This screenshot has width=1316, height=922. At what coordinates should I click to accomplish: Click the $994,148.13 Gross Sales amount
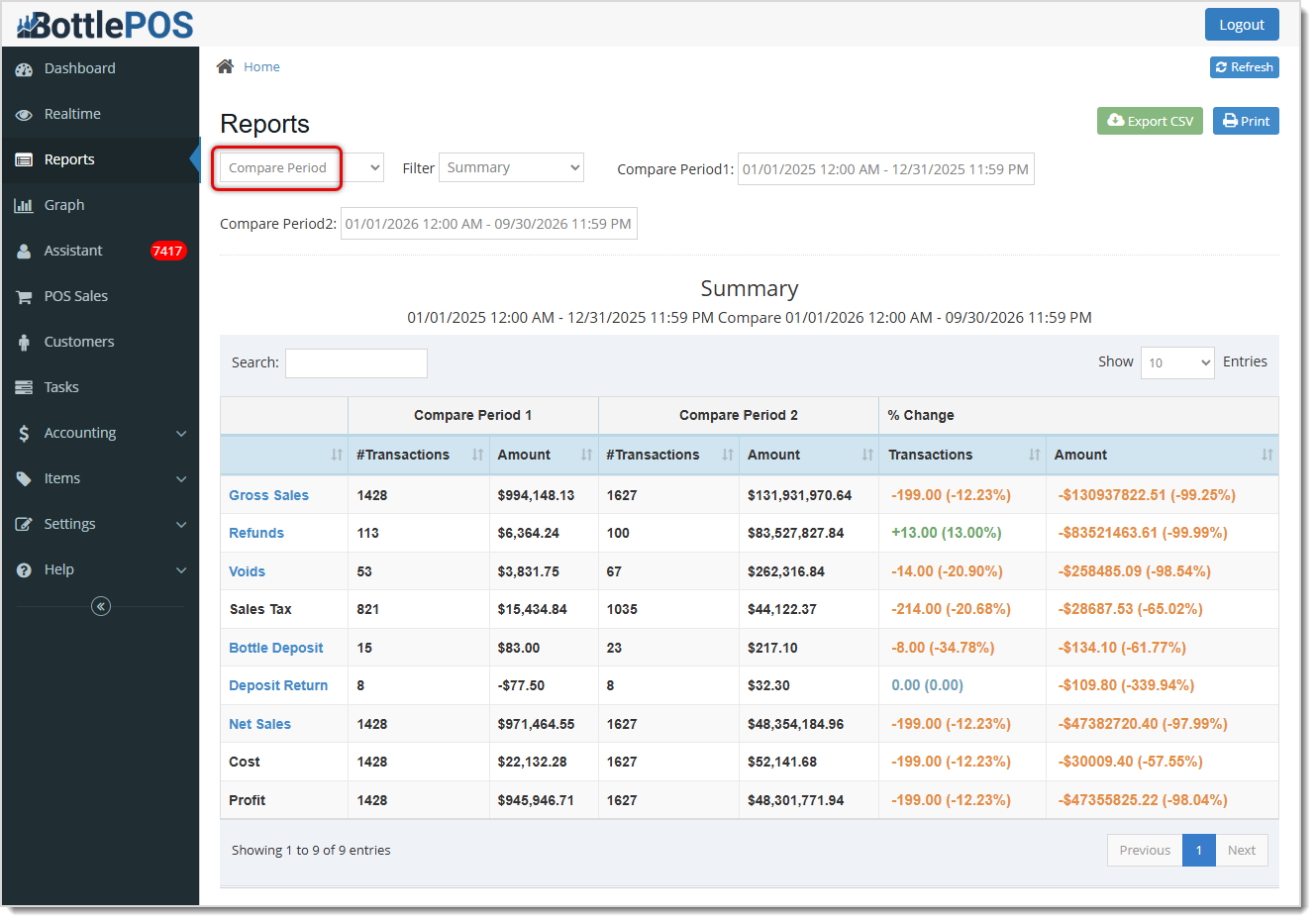pos(536,495)
